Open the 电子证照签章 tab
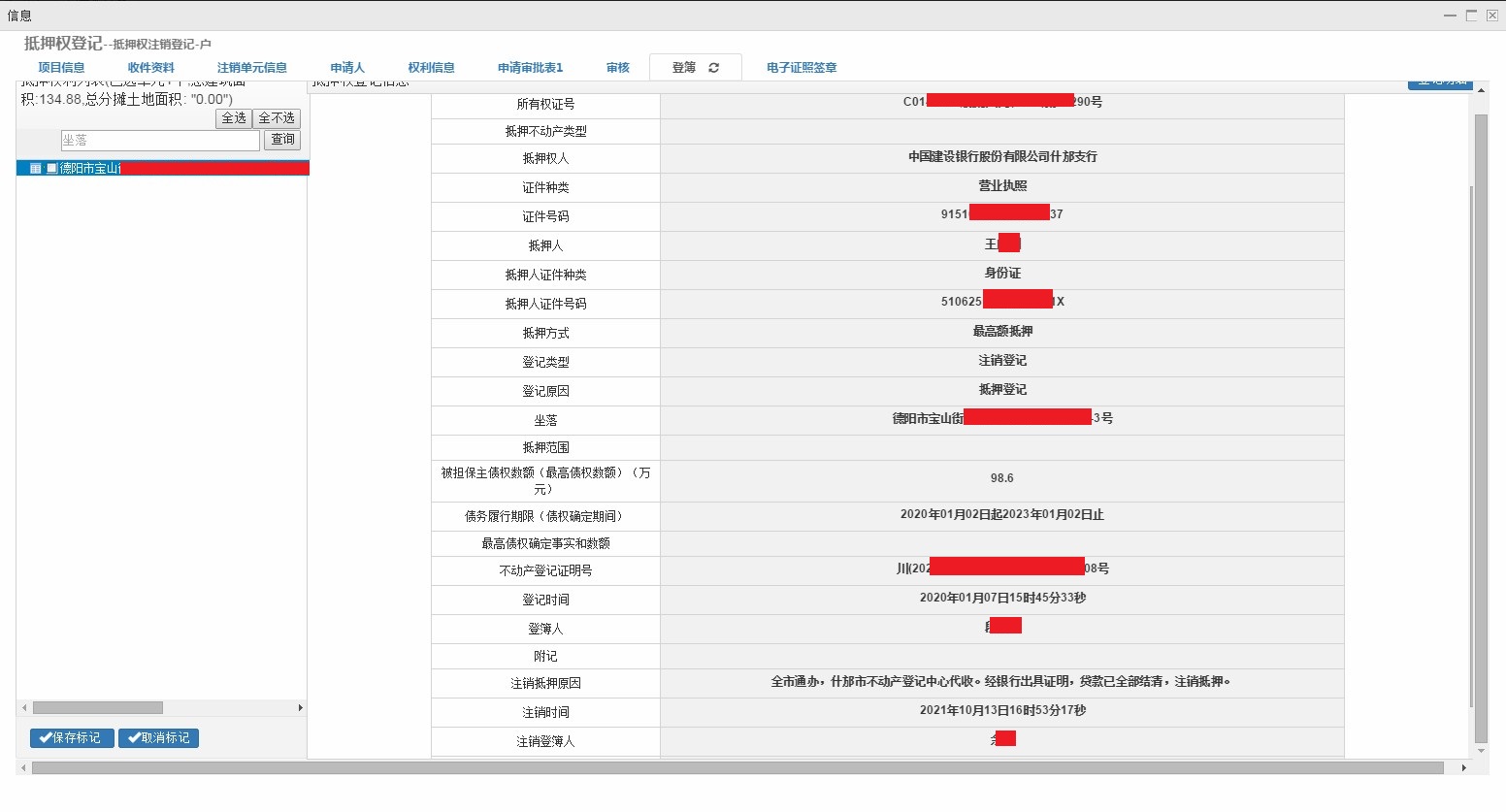The width and height of the screenshot is (1506, 812). coord(802,68)
